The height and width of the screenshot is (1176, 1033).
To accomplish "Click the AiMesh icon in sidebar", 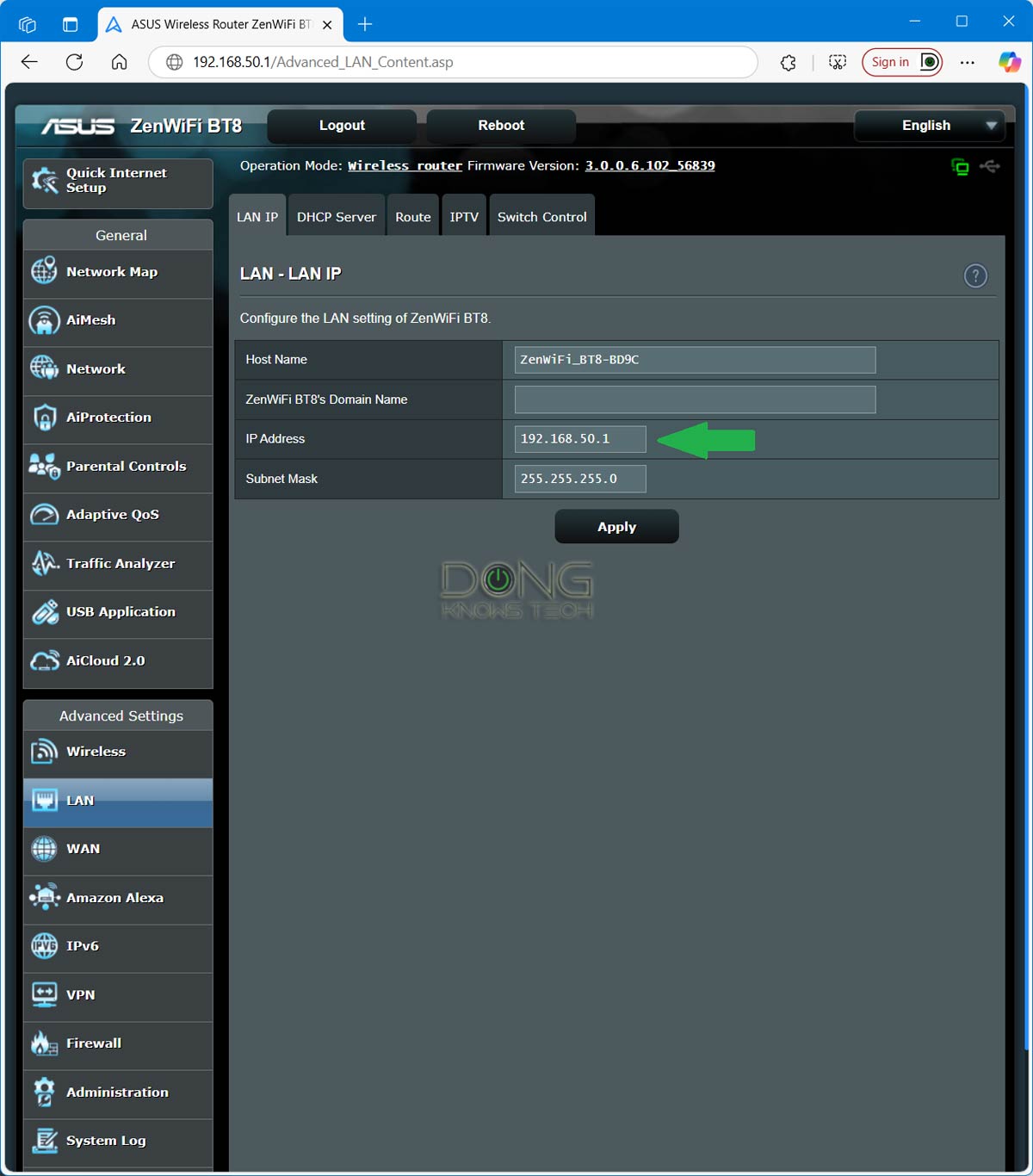I will tap(44, 319).
